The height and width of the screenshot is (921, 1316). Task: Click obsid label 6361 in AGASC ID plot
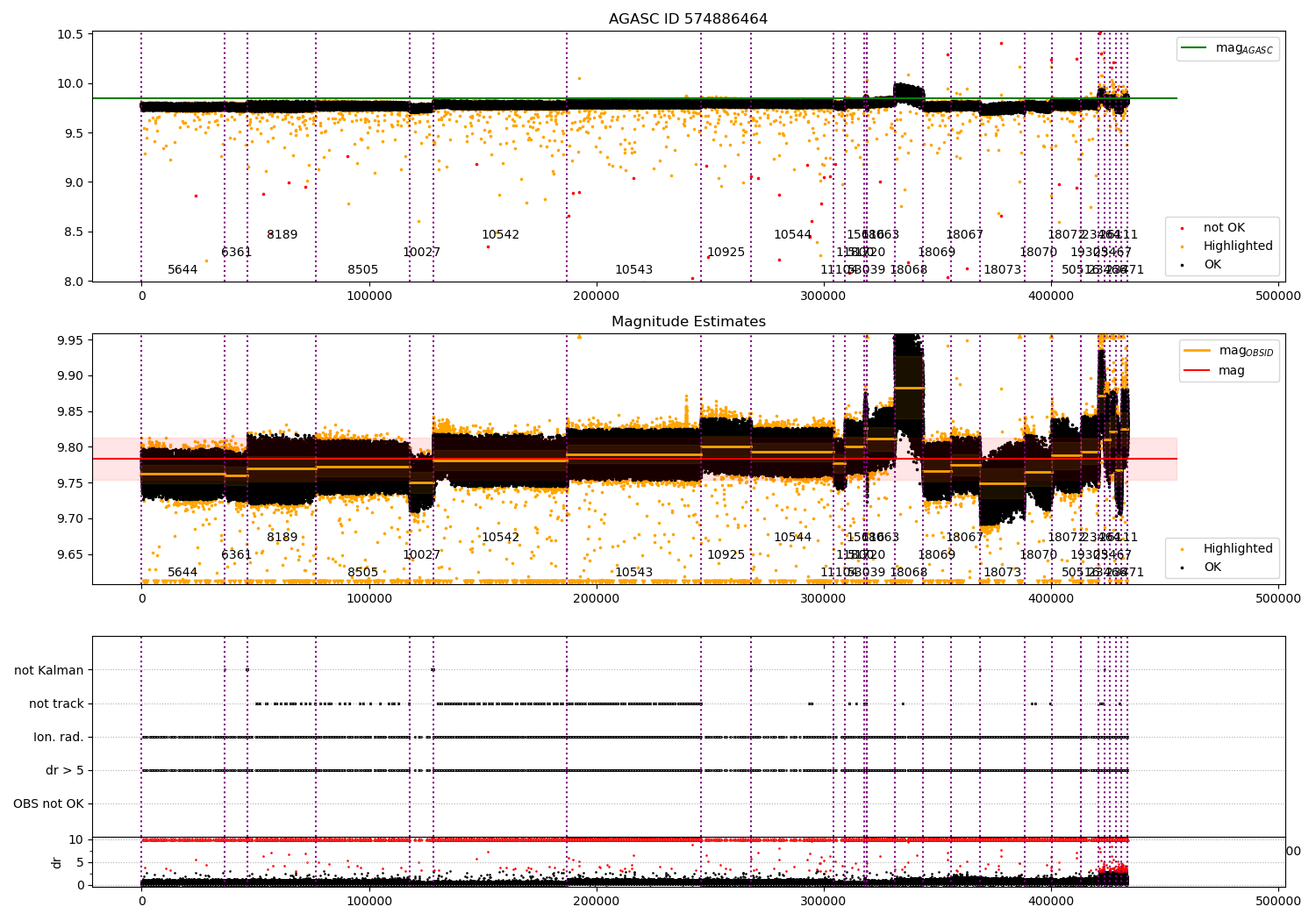[x=236, y=253]
